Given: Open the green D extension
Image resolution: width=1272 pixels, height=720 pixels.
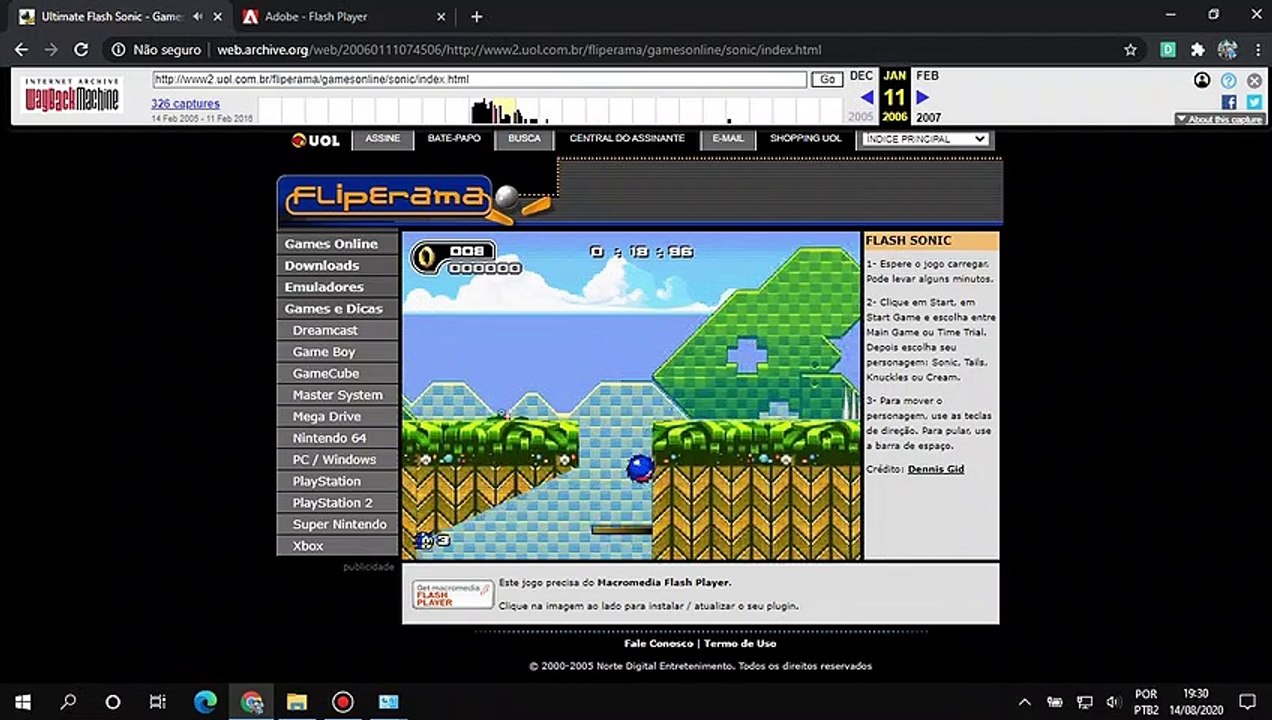Looking at the screenshot, I should point(1168,49).
